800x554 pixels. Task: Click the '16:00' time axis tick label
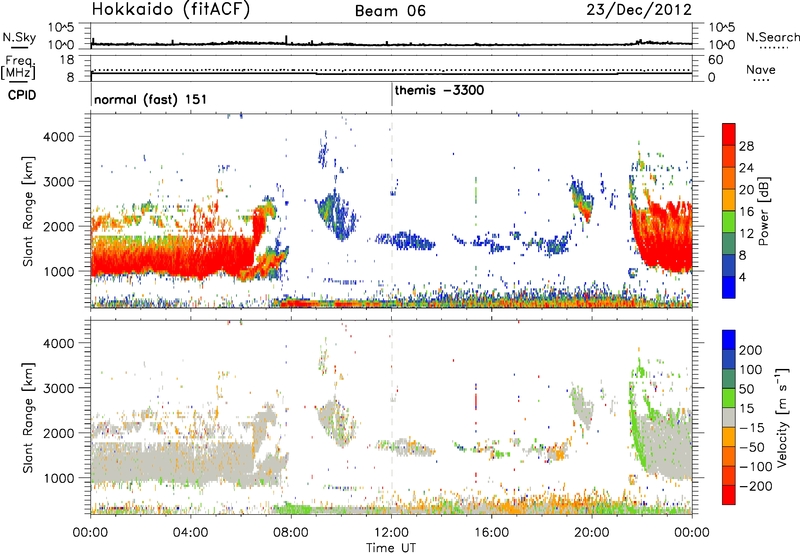491,533
